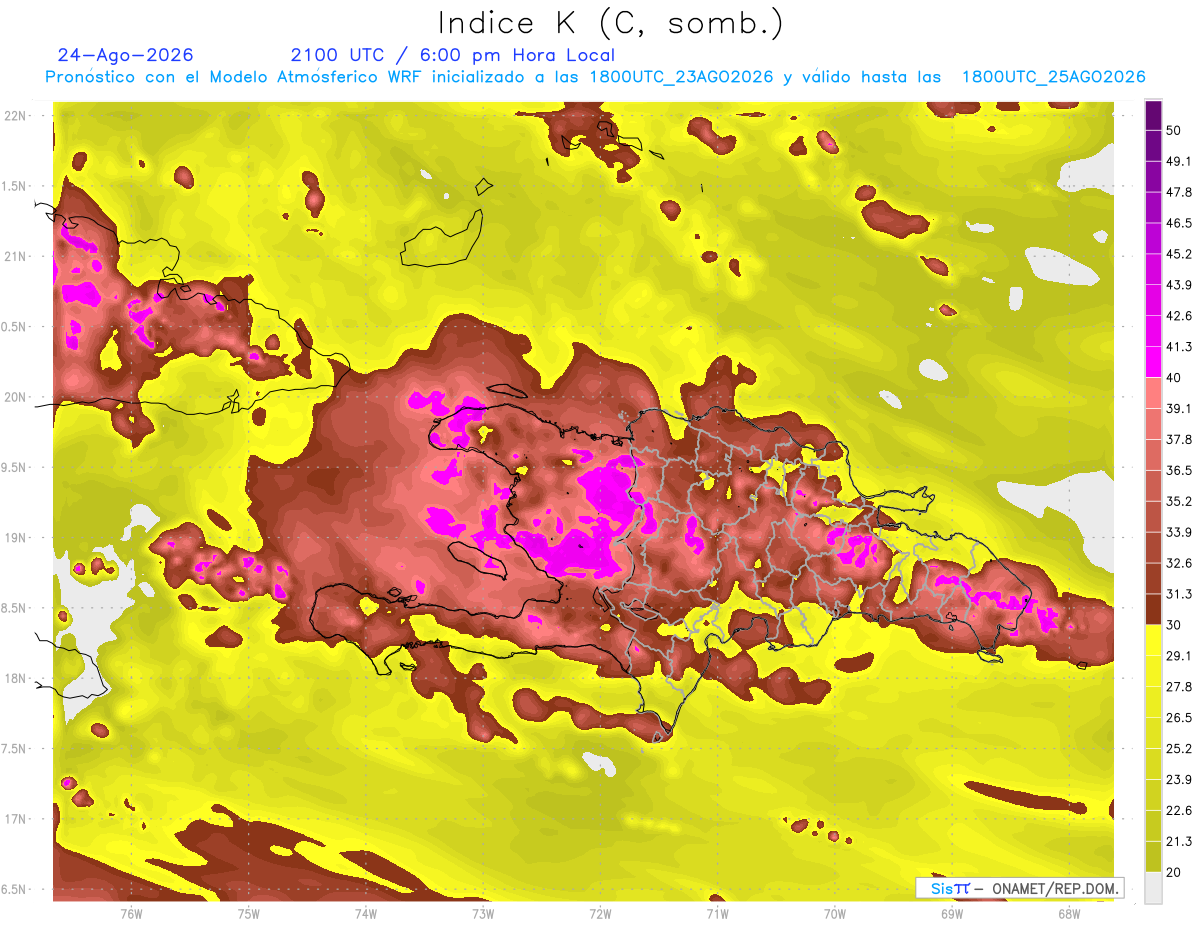Click the '19N' latitude axis label
Screen dimensions: 1200x927
point(16,537)
